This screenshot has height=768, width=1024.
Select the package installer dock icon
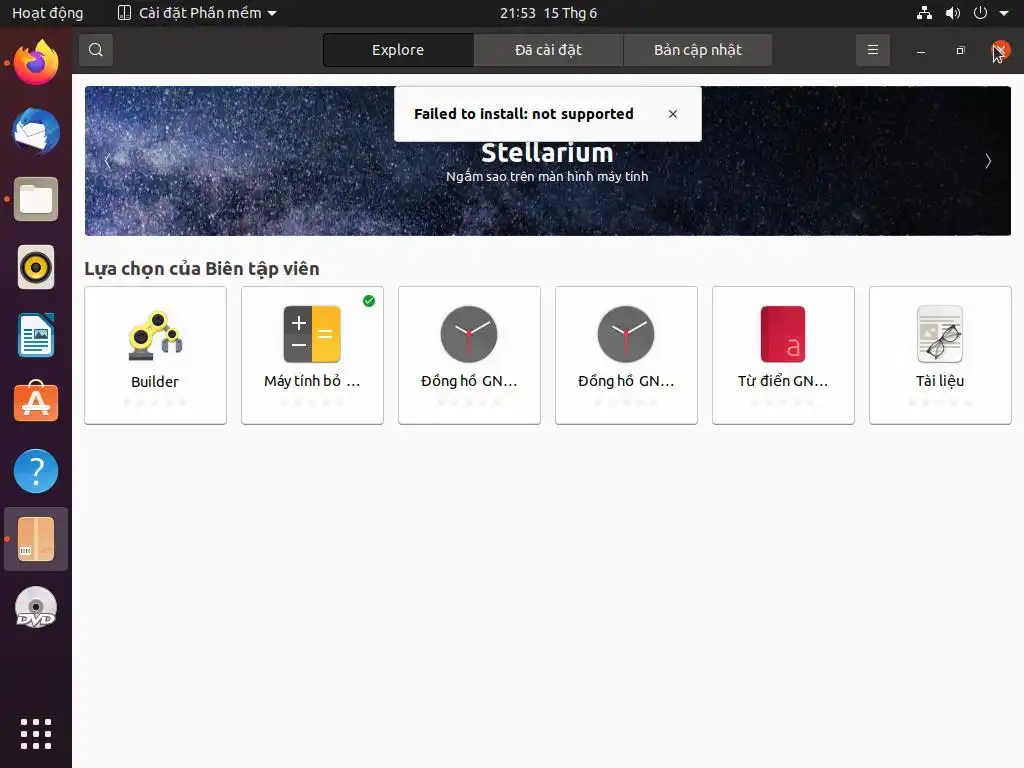36,539
